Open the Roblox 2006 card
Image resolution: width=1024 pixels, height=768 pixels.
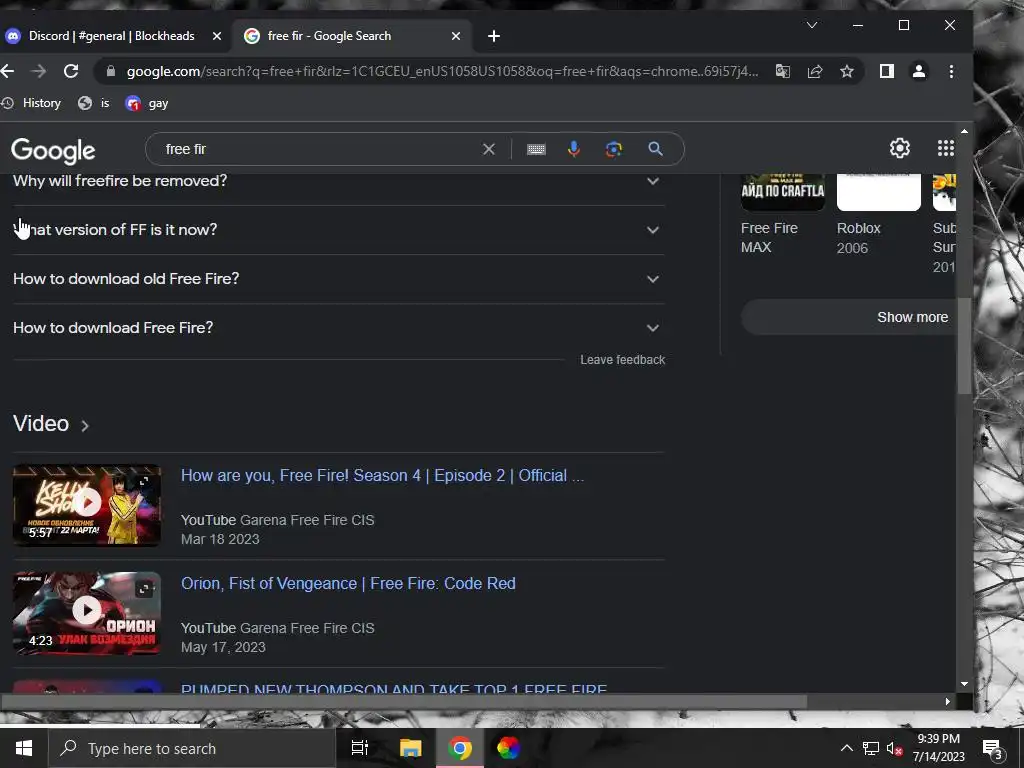878,214
